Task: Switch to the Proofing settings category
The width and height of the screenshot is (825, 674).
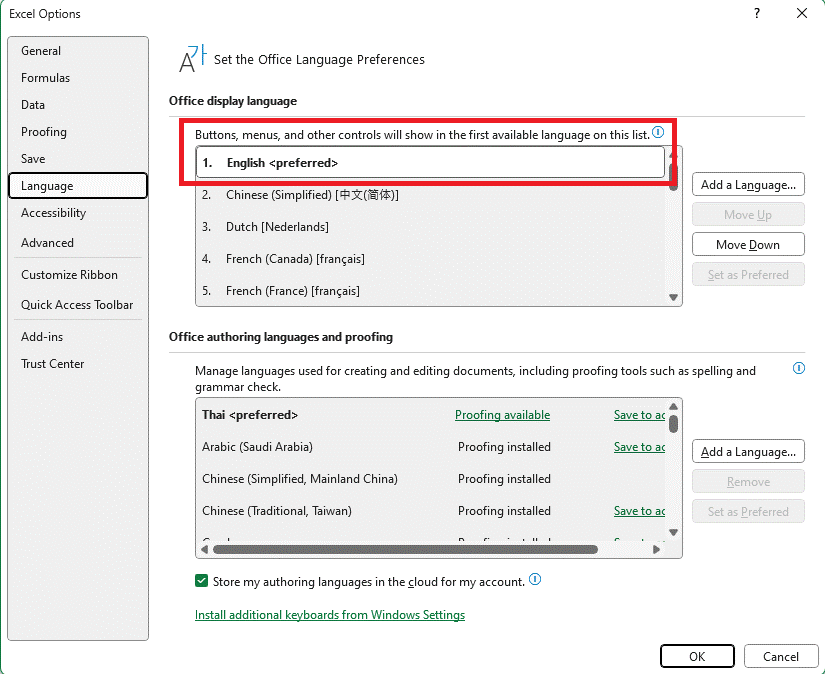Action: (x=43, y=131)
